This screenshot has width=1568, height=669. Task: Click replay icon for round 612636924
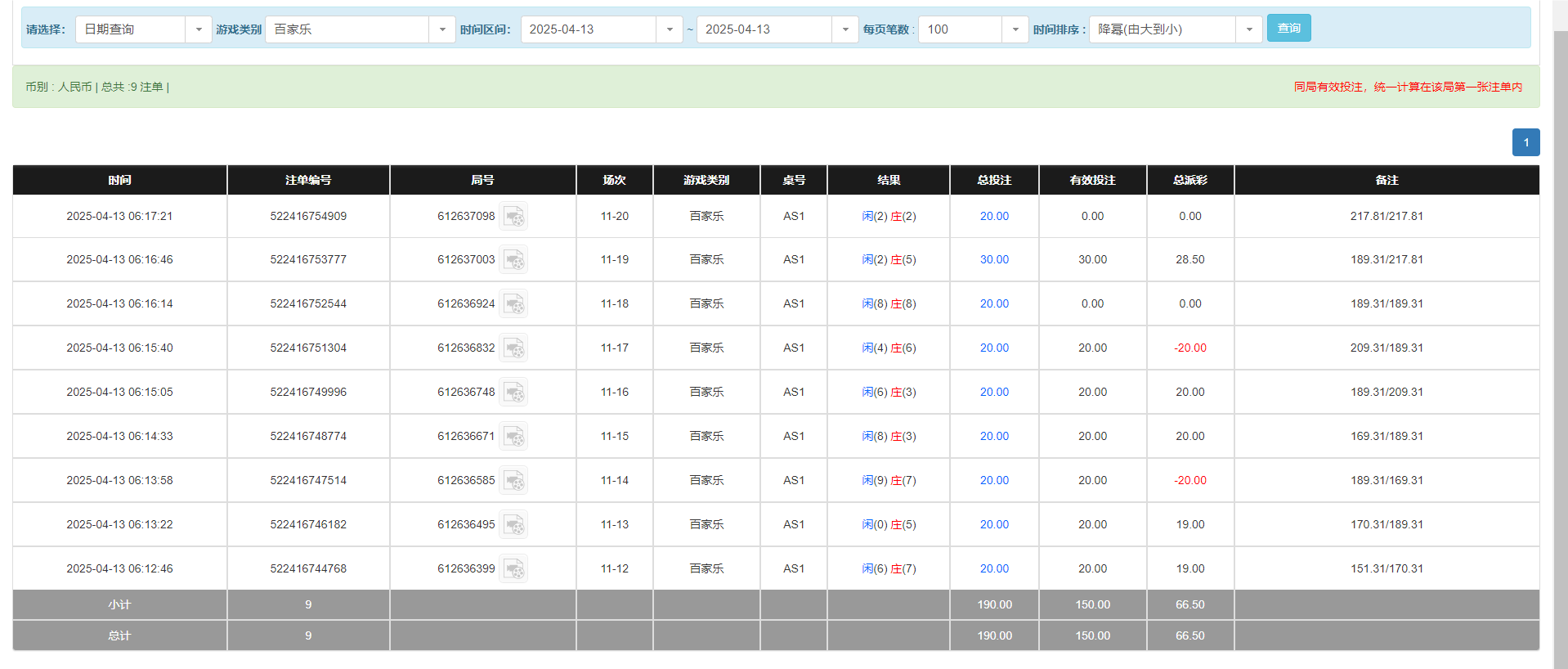(x=513, y=304)
